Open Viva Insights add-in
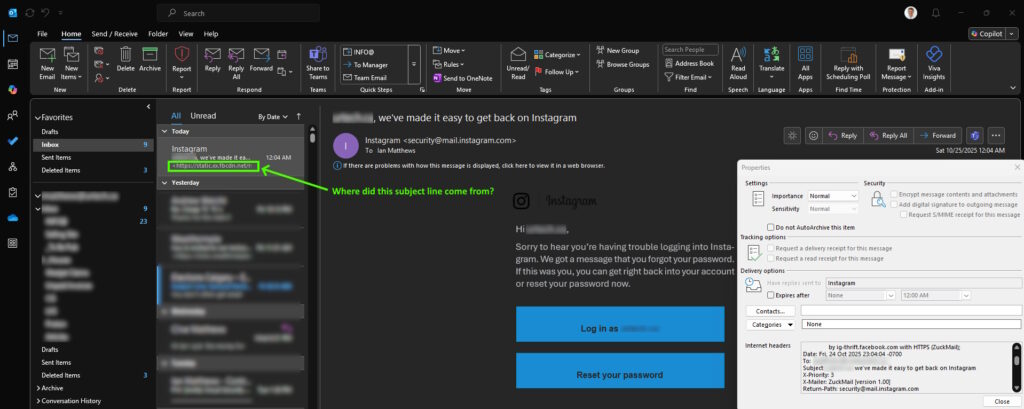 (933, 63)
